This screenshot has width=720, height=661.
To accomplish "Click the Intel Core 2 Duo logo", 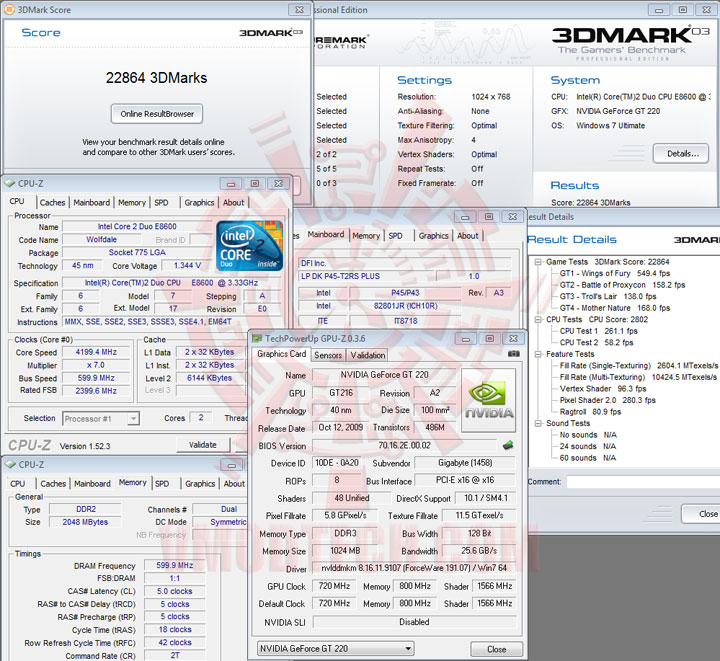I will pos(249,246).
